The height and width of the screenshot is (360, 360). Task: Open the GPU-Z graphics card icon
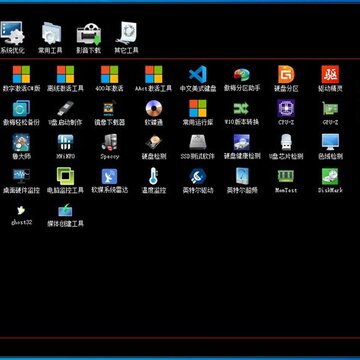[330, 113]
